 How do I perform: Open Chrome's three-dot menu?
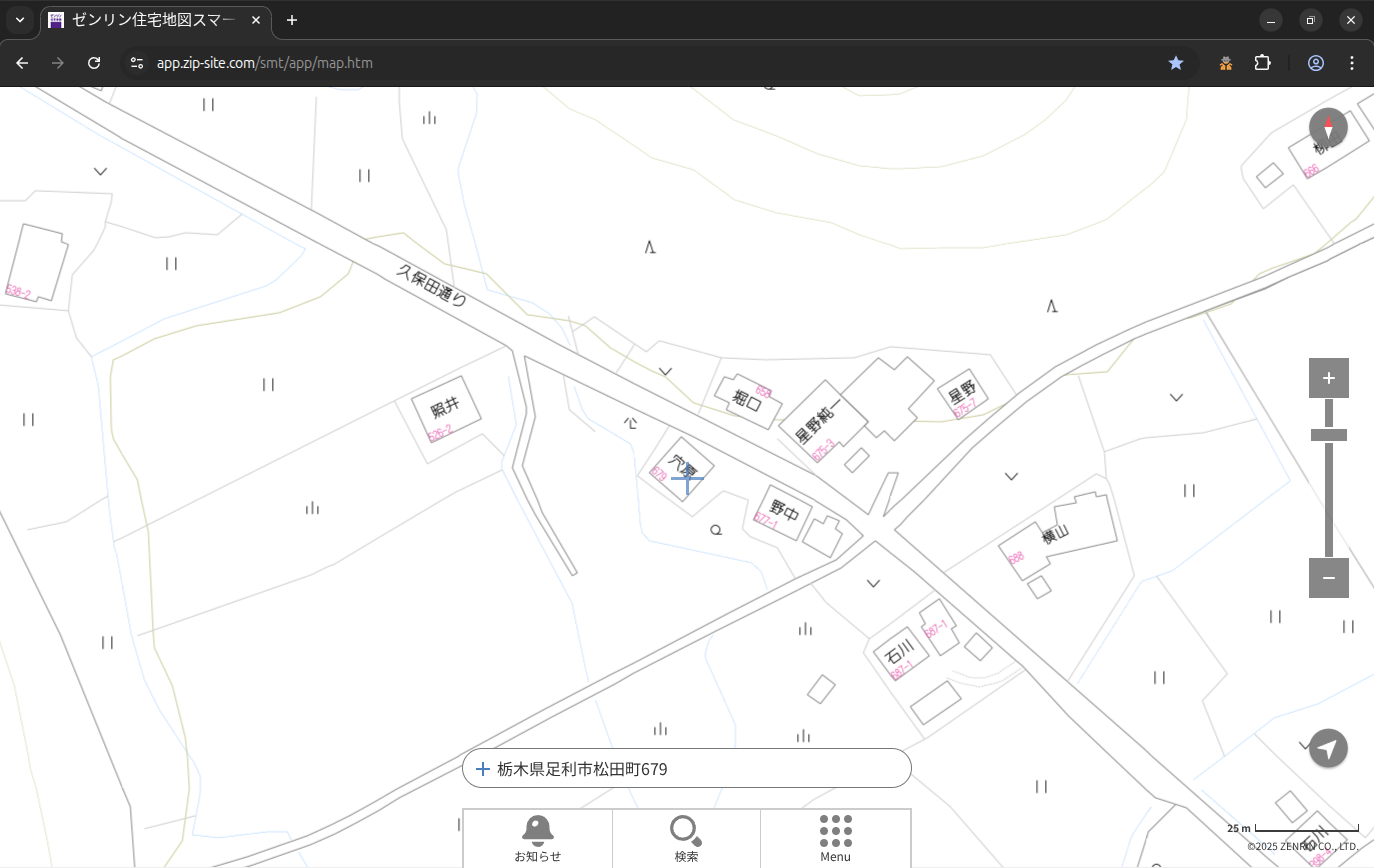tap(1352, 63)
